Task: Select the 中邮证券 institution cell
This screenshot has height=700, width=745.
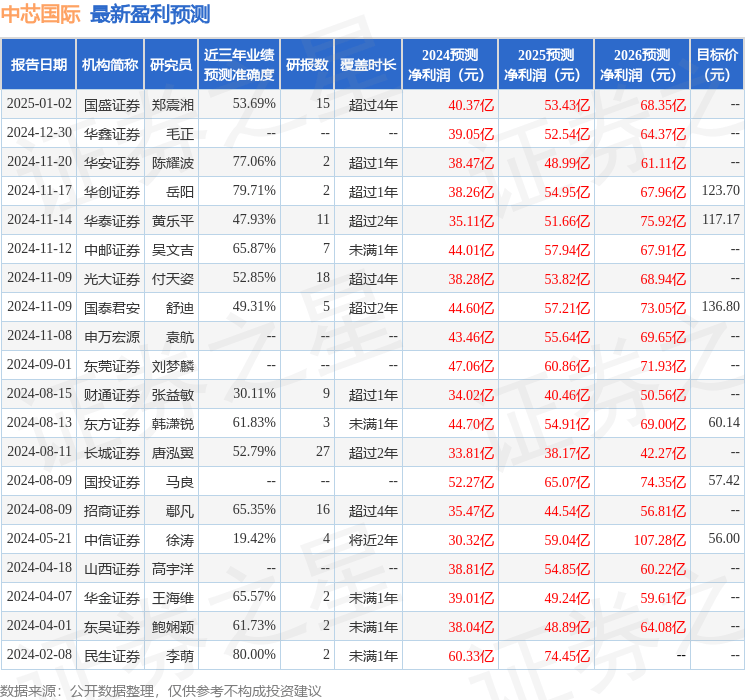Action: 112,249
